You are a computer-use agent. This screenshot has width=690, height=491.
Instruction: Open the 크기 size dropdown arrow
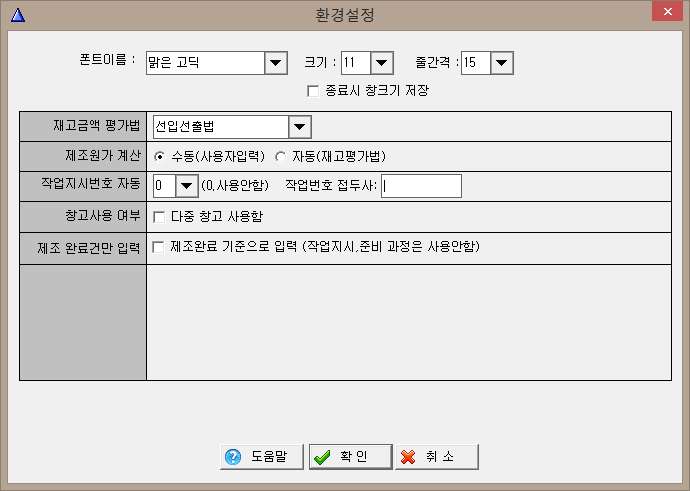click(382, 63)
